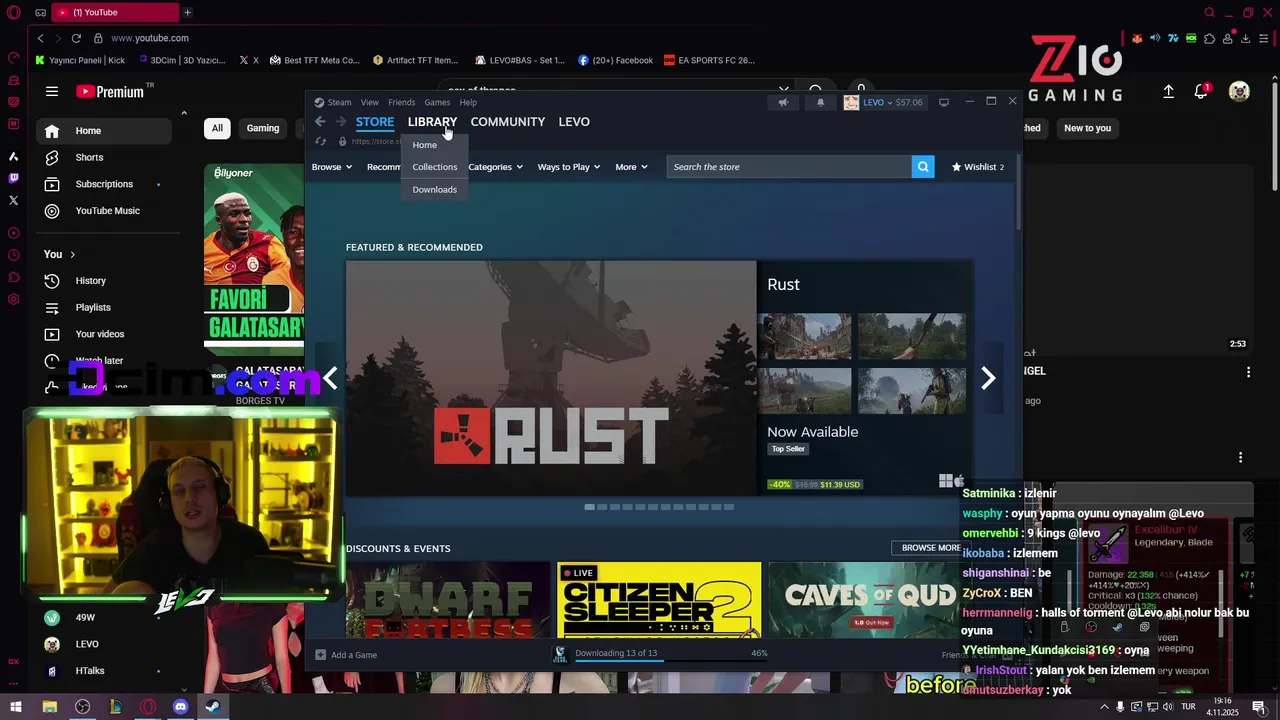Open File Explorer from the taskbar
This screenshot has width=1280, height=720.
pos(50,707)
